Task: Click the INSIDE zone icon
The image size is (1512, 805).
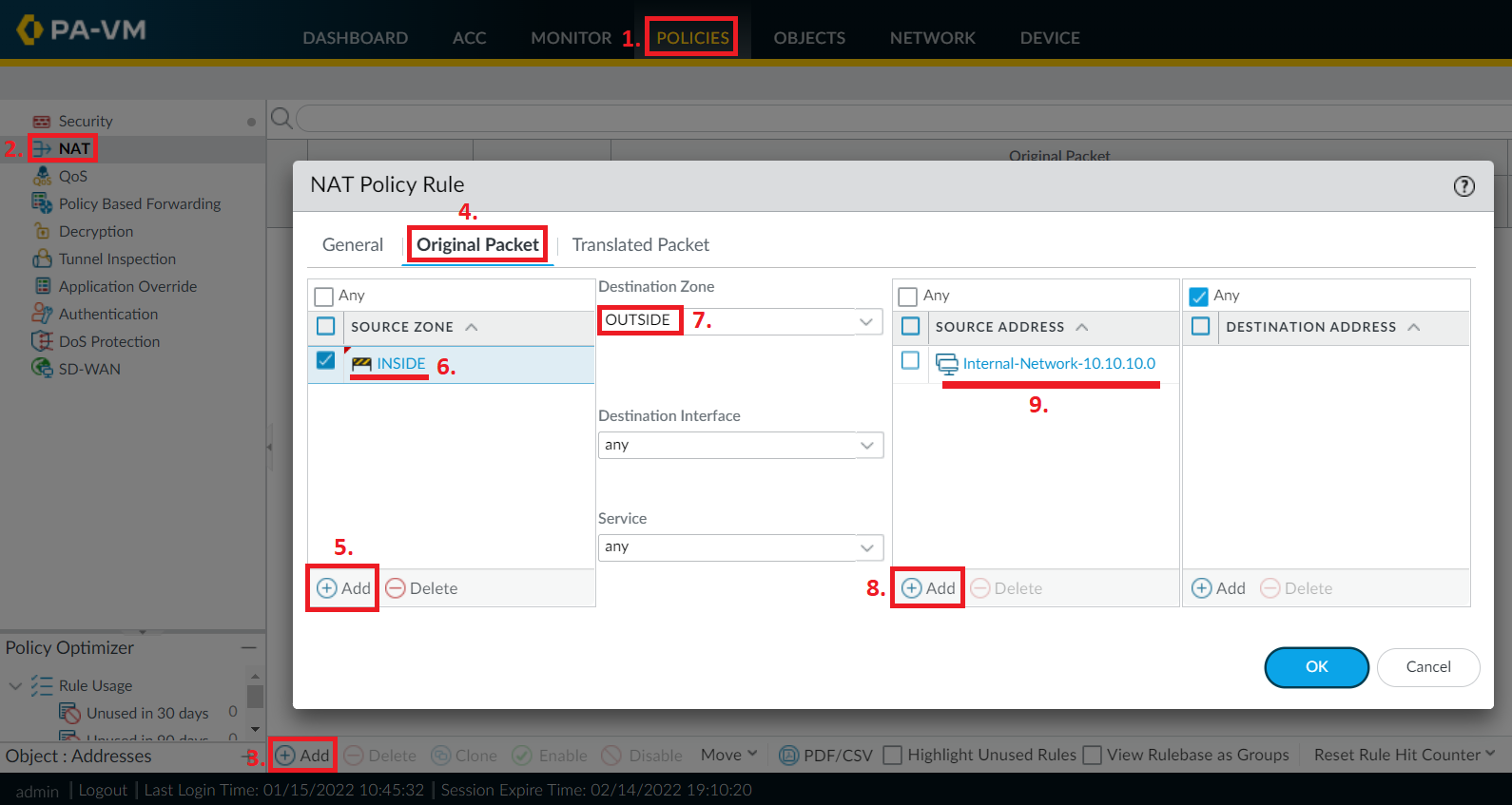Action: coord(361,364)
